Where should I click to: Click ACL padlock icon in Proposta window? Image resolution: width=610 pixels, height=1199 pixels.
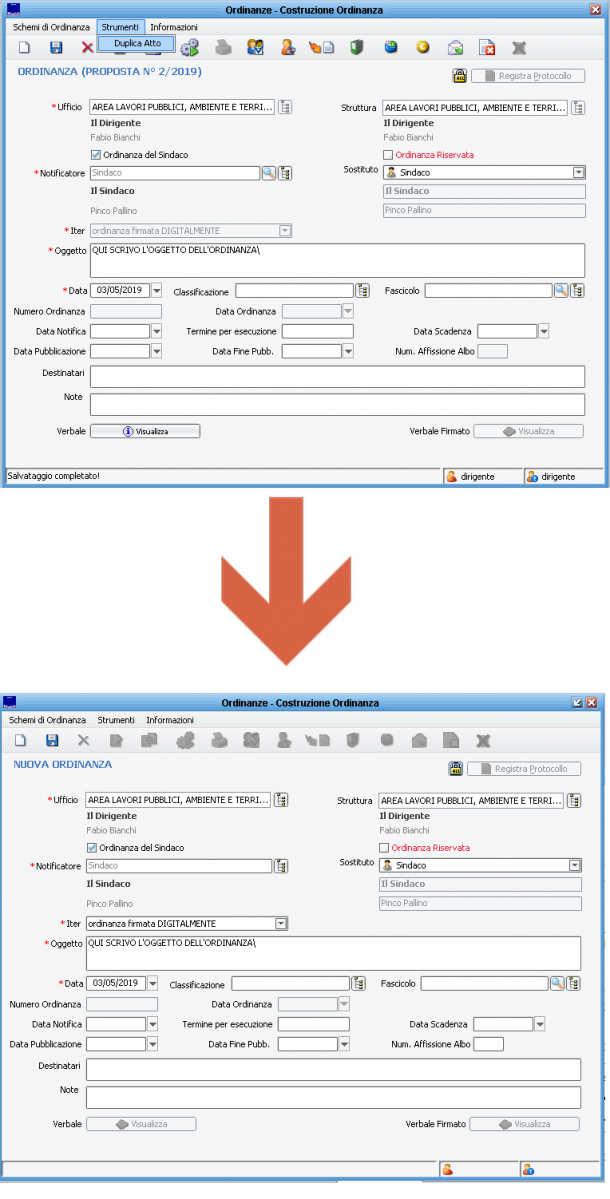coord(459,76)
